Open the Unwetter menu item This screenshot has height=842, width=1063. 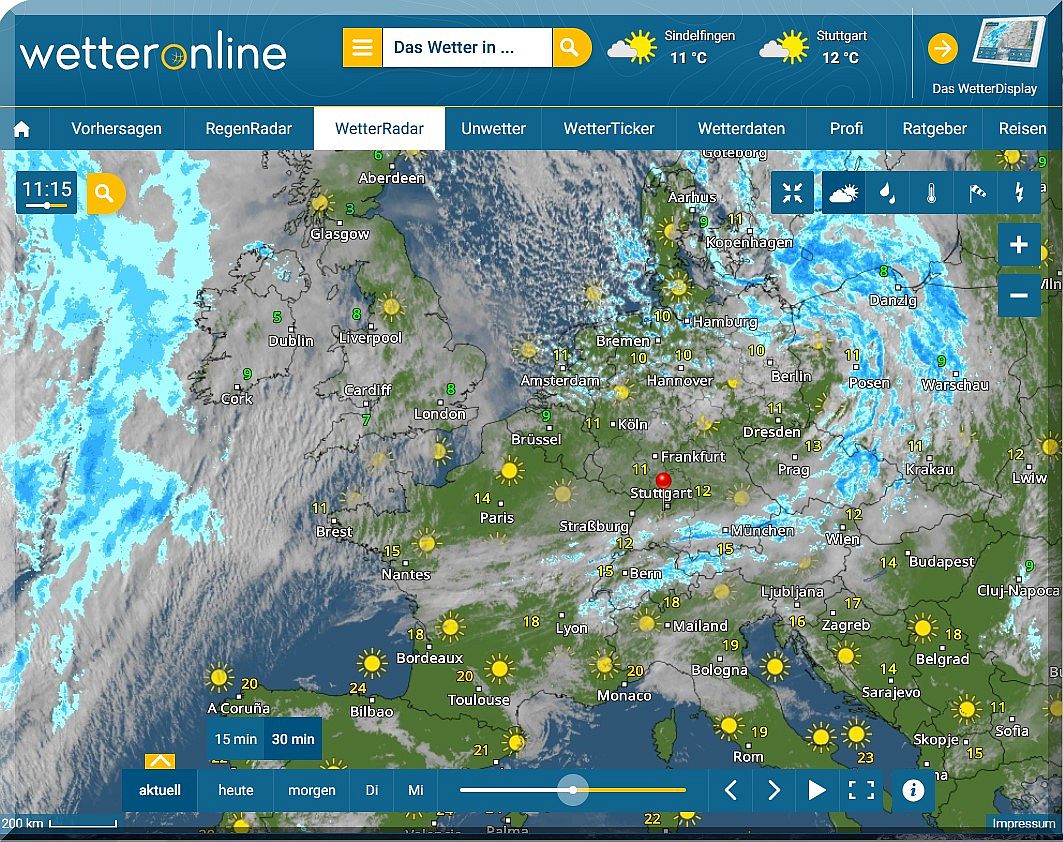pos(494,129)
